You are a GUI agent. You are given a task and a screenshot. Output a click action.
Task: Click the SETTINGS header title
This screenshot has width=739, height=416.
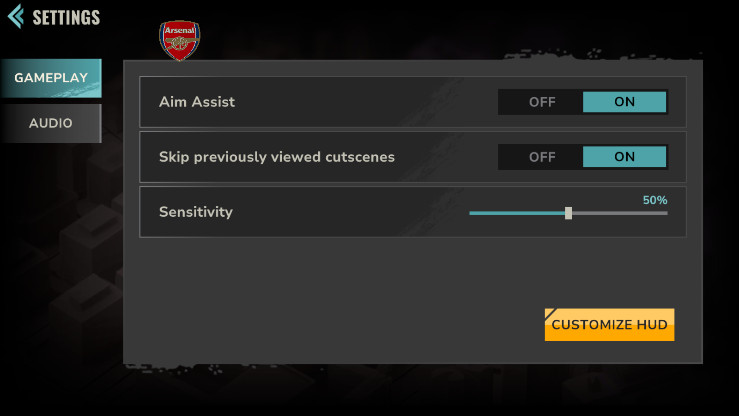pyautogui.click(x=66, y=18)
